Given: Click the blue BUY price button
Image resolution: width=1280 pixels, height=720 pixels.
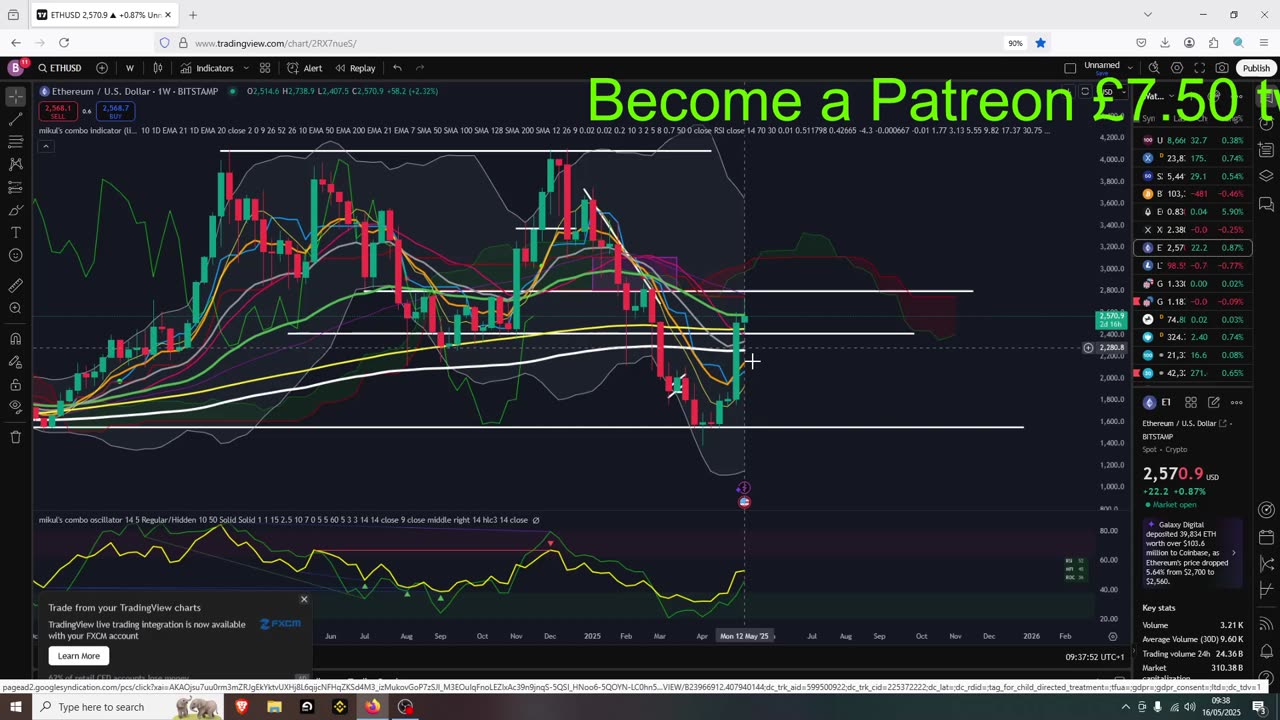Looking at the screenshot, I should [115, 112].
